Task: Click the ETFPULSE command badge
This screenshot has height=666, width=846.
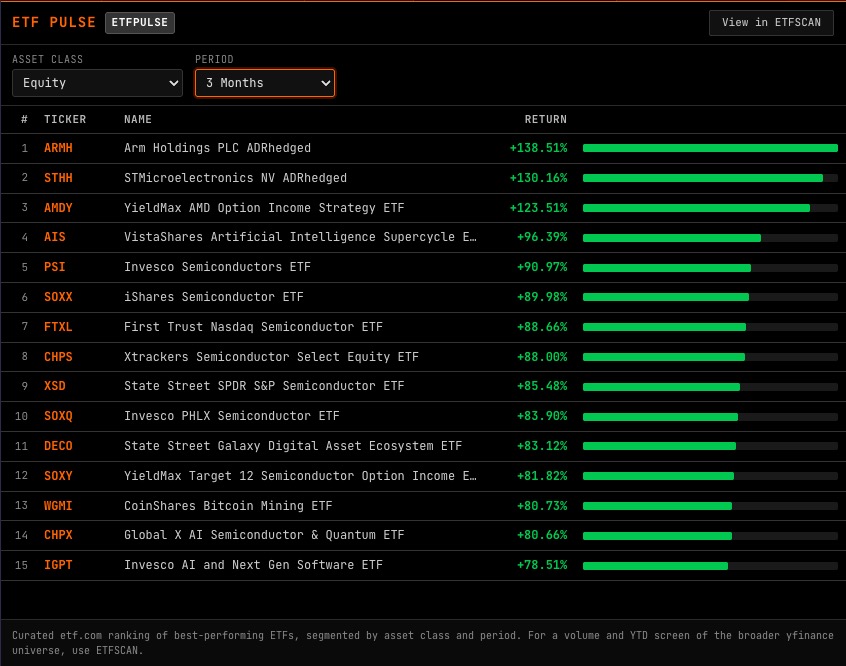Action: (140, 23)
